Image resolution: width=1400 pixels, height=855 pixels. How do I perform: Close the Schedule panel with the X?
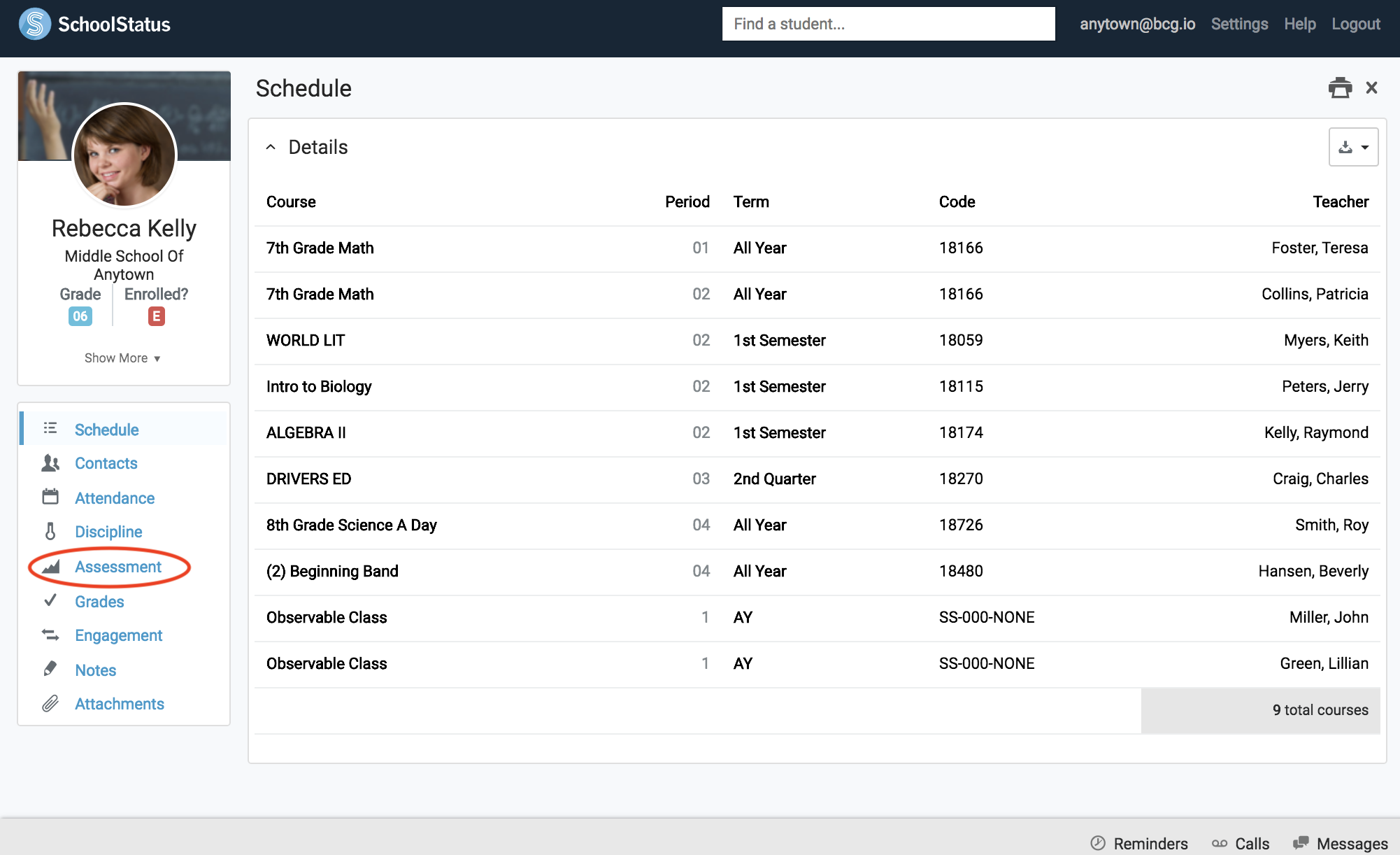pos(1371,88)
